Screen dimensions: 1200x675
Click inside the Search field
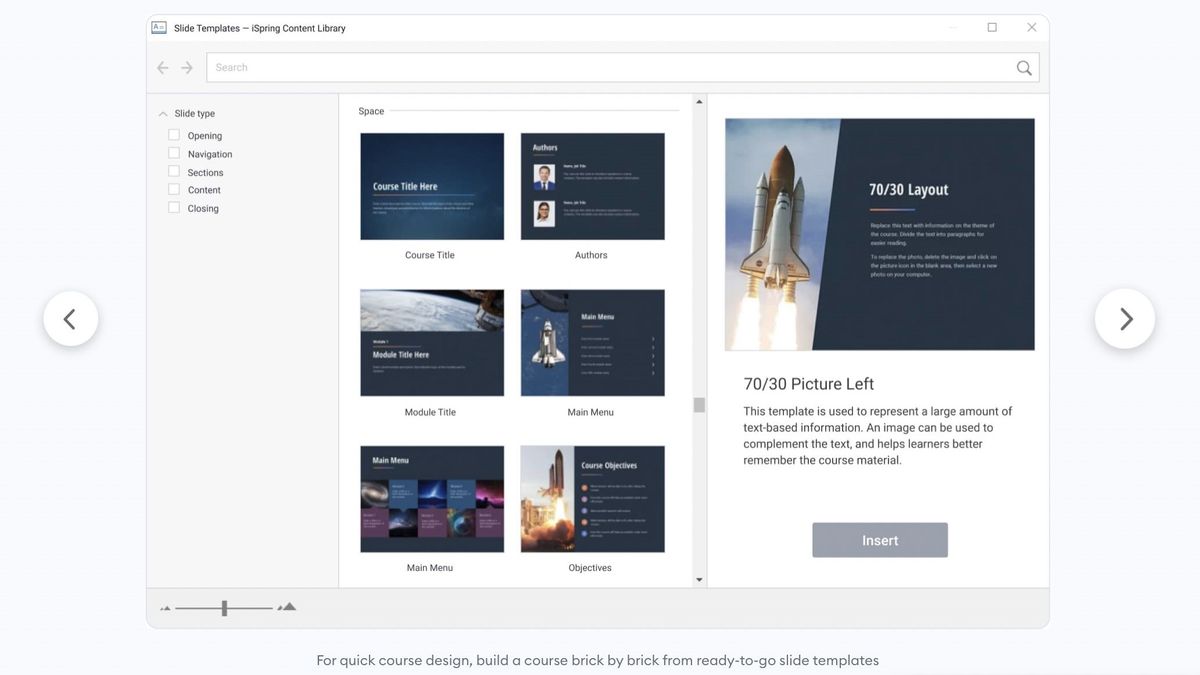[500, 67]
